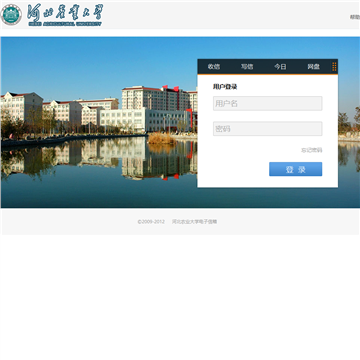Focus the 用户名 input field

(268, 103)
